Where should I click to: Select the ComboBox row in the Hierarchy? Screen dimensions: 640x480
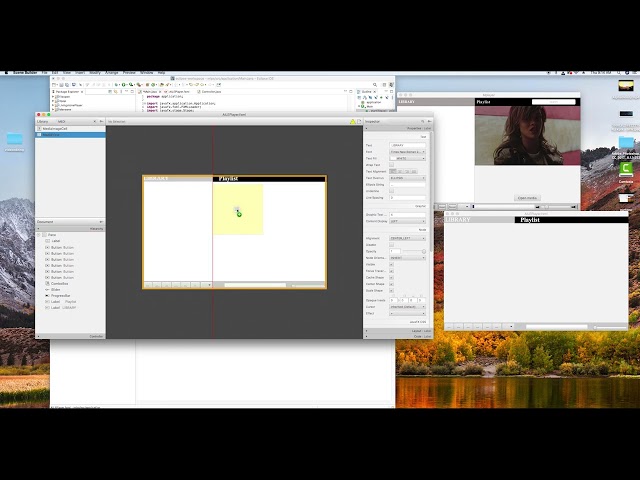point(70,284)
